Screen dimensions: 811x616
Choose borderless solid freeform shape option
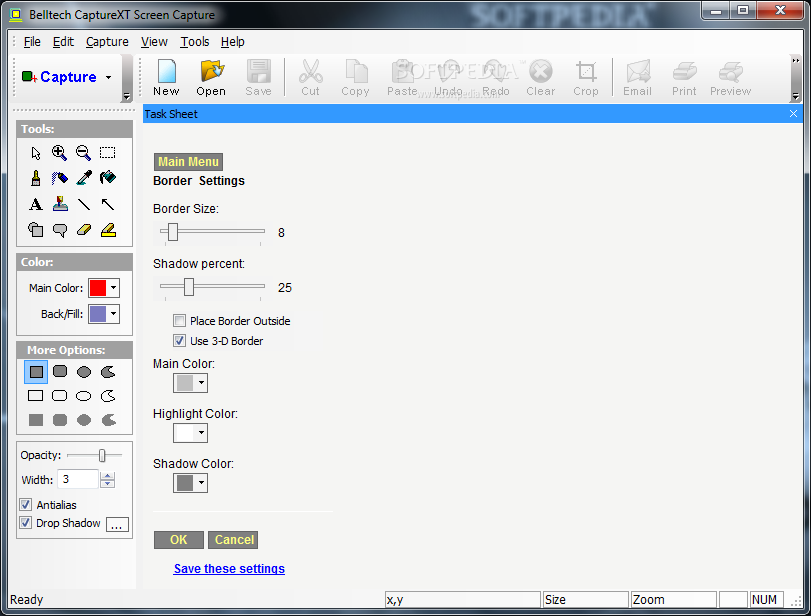108,420
